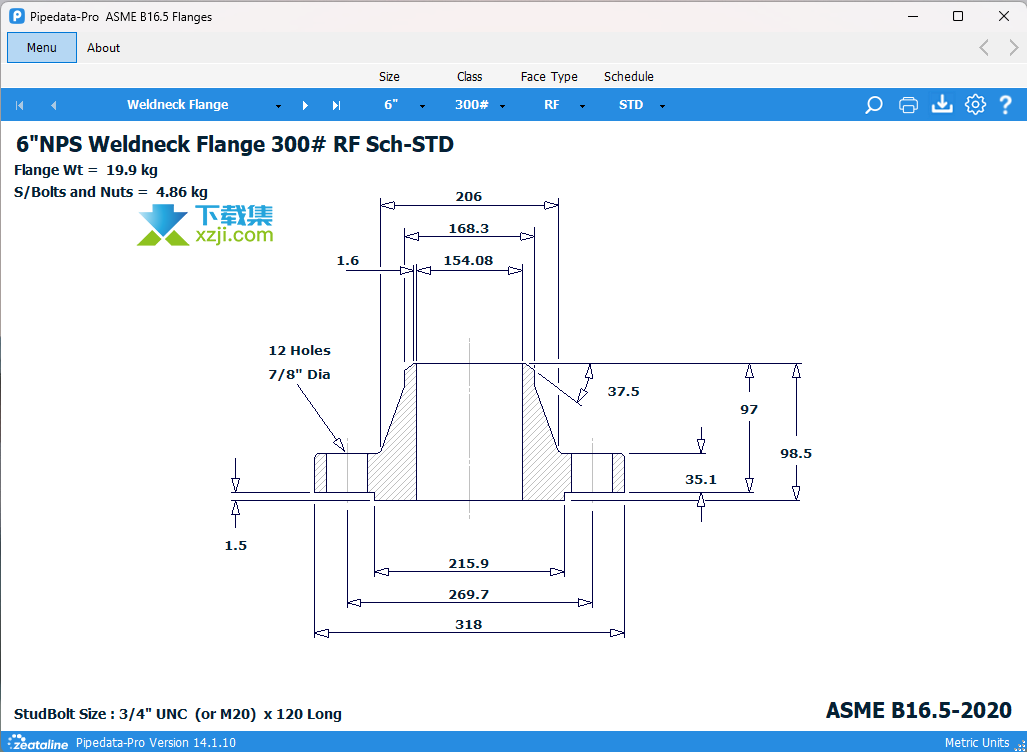Click the 168.3 dimension value
Viewport: 1027px width, 752px height.
tap(469, 229)
